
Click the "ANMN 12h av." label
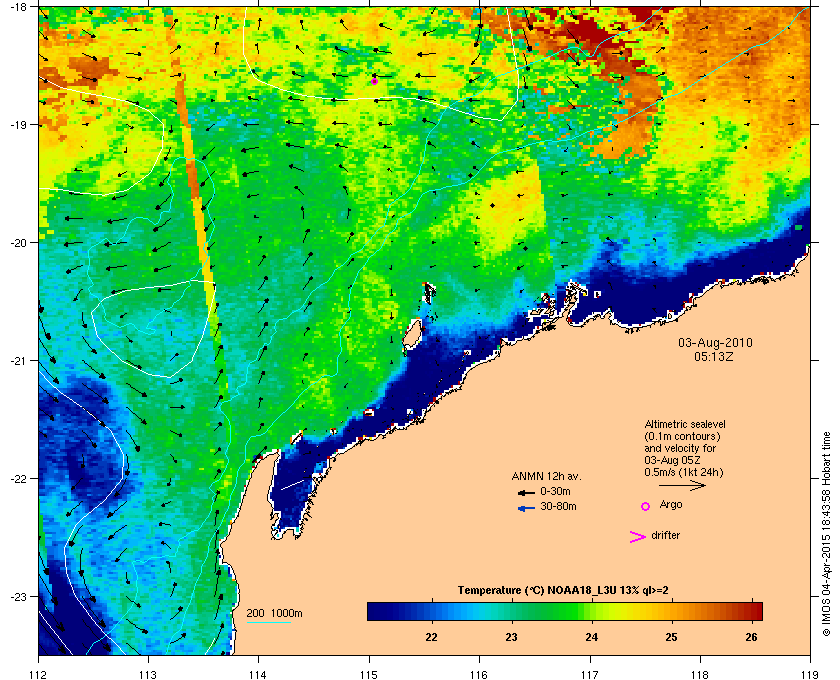(546, 477)
